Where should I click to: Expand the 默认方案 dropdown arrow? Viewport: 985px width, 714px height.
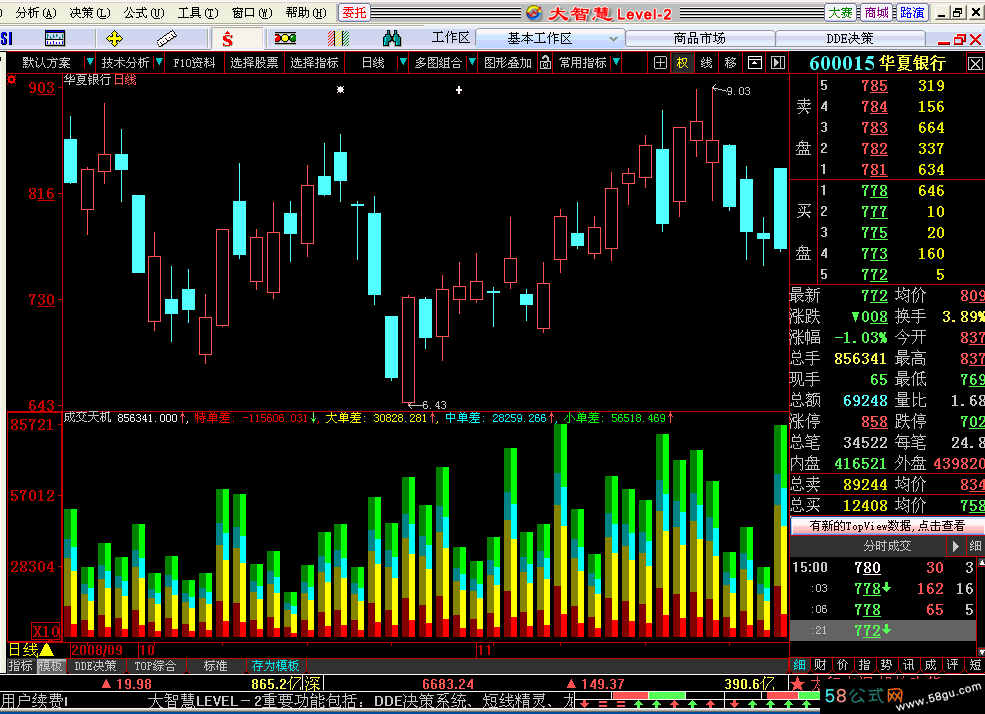[x=89, y=62]
